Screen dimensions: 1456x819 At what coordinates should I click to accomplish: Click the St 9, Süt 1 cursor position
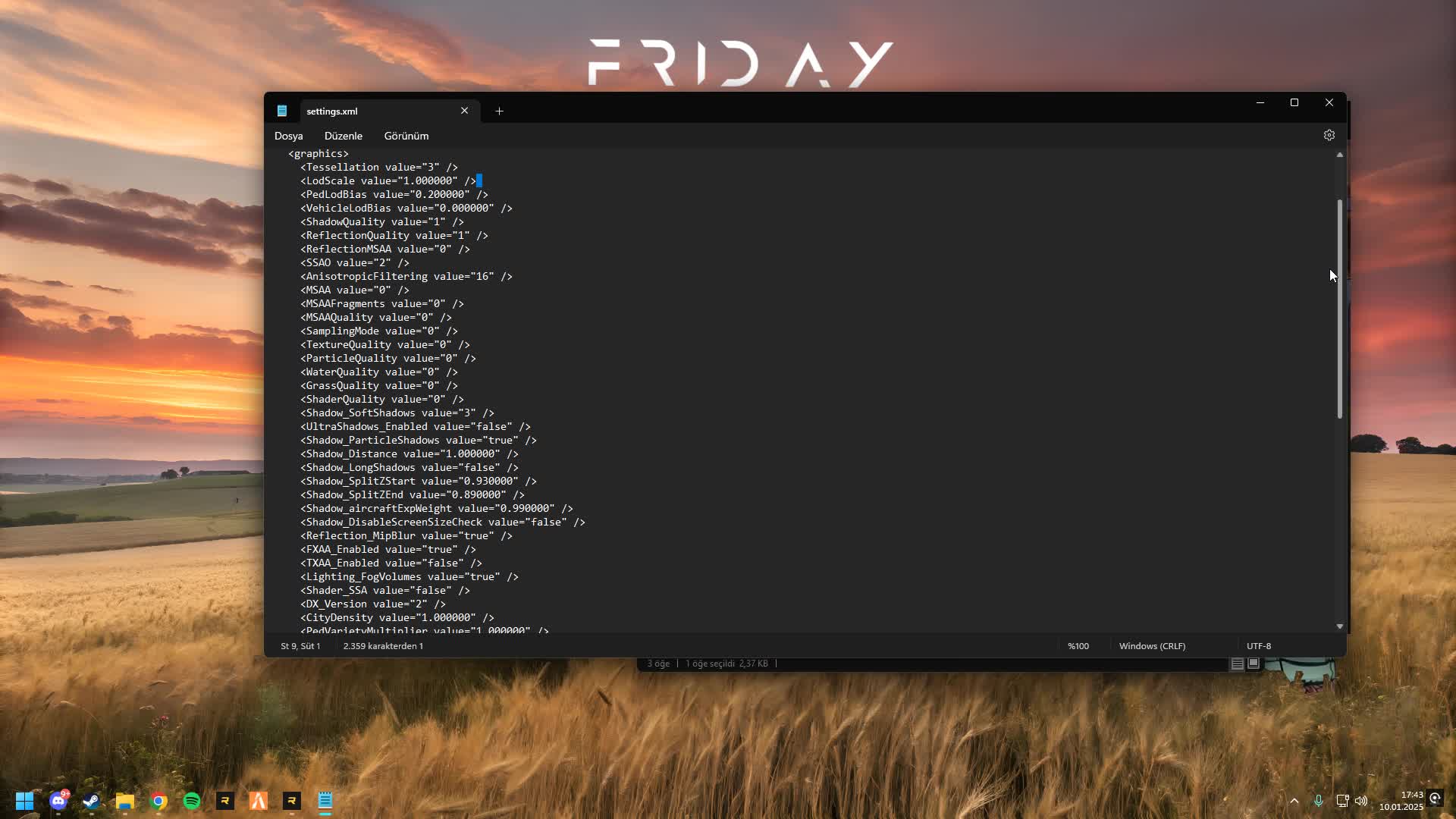click(x=300, y=646)
